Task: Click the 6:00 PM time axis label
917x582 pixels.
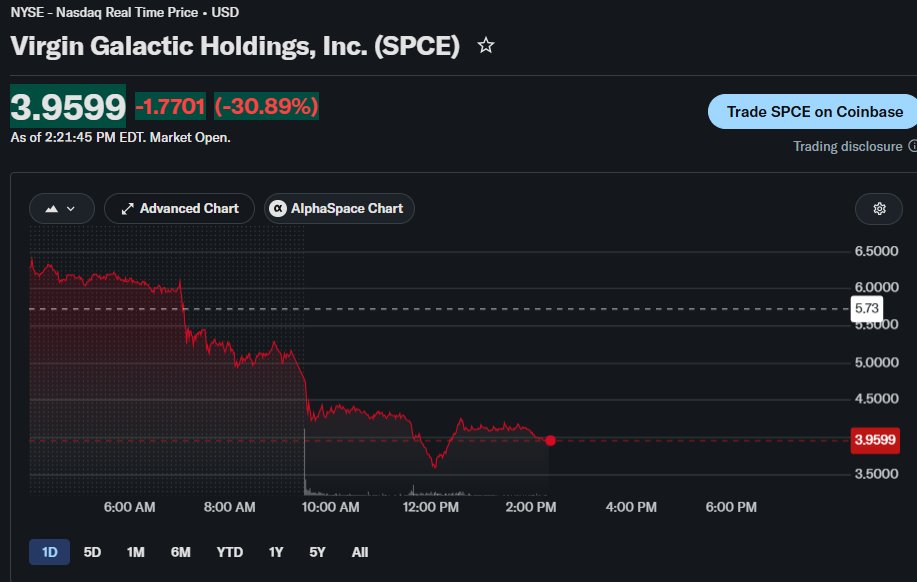Action: 731,507
